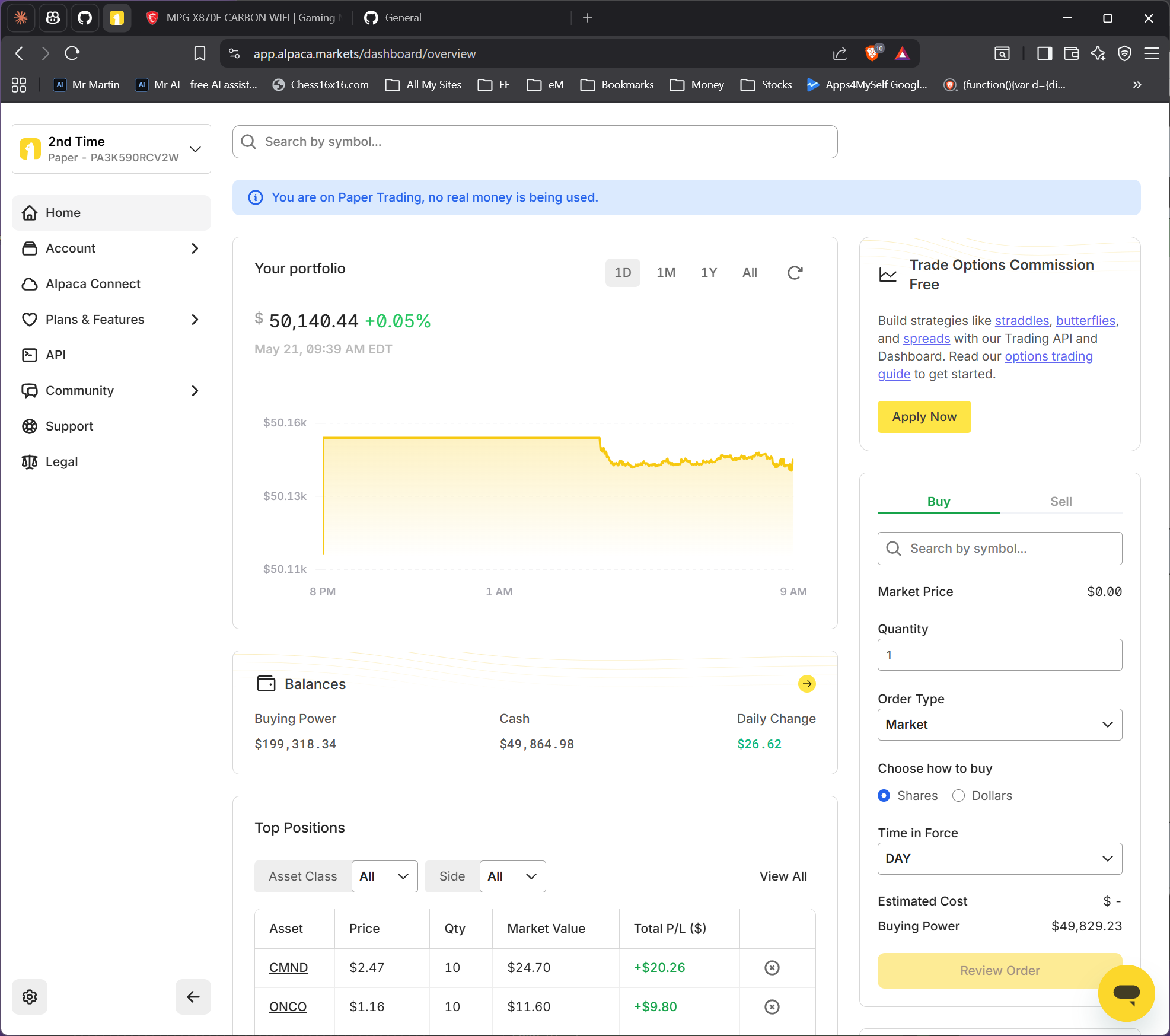Click the Alpaca Connect cloud icon

point(30,284)
